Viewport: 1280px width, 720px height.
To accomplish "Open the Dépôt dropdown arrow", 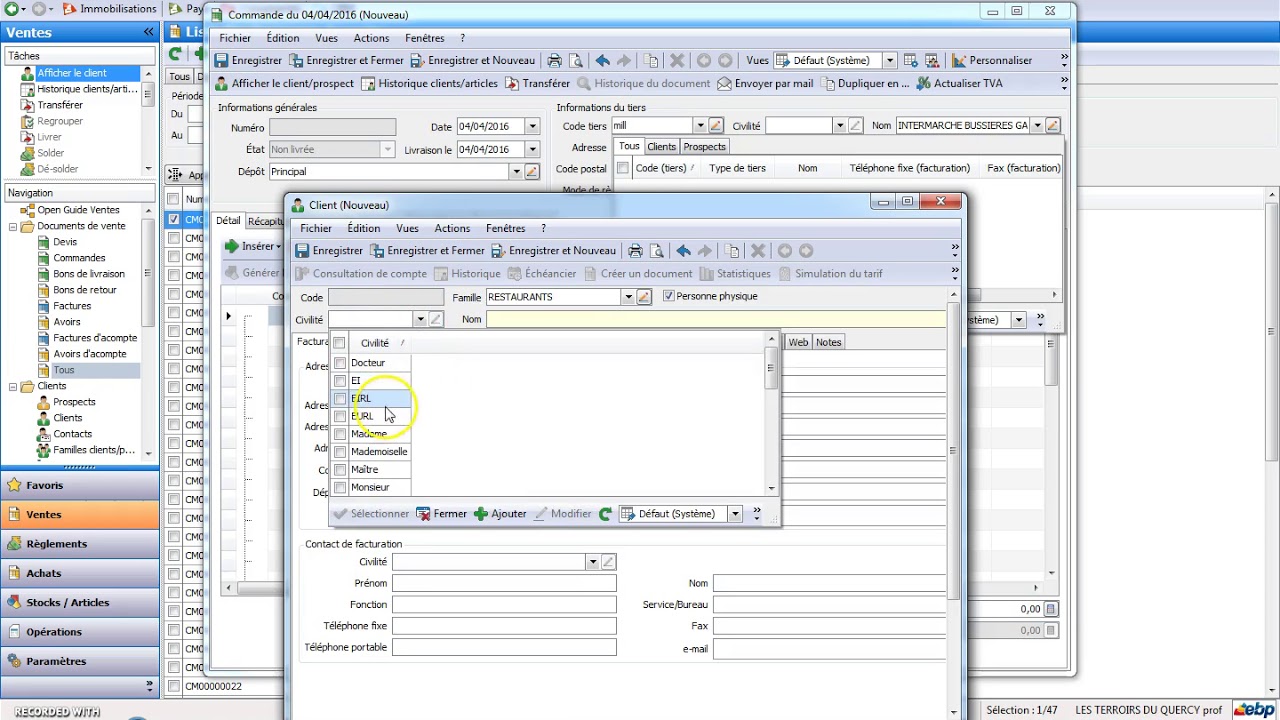I will pyautogui.click(x=516, y=172).
